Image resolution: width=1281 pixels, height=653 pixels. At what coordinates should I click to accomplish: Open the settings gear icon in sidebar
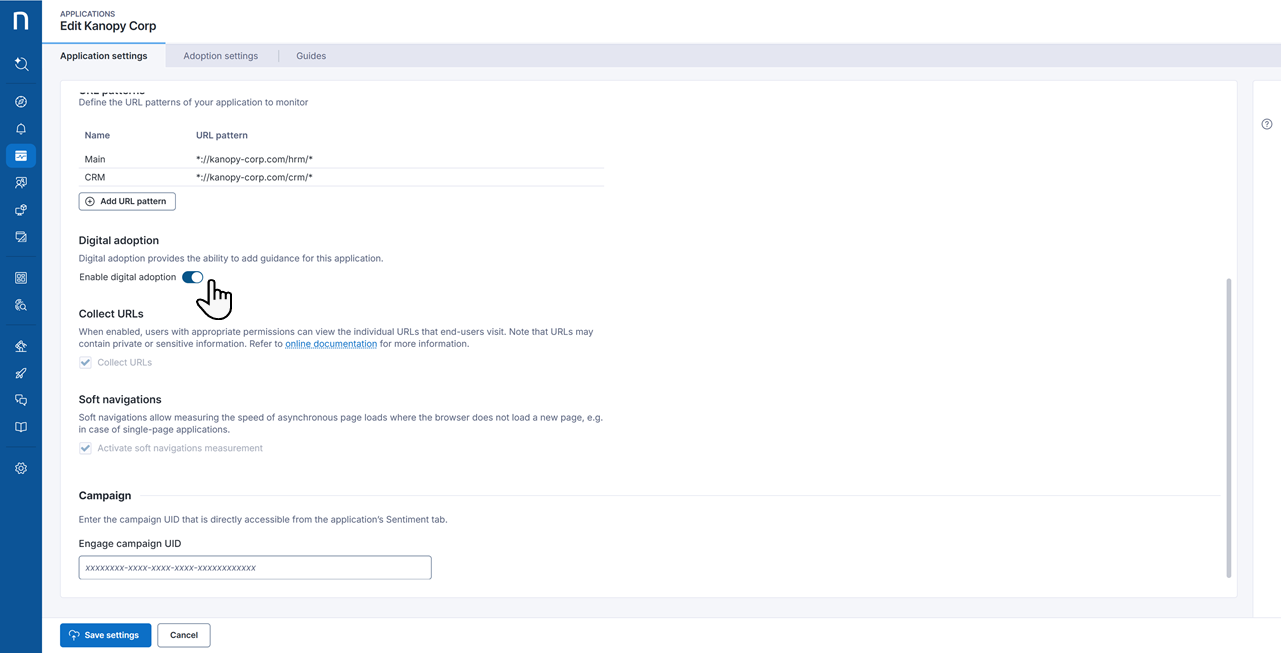[21, 468]
